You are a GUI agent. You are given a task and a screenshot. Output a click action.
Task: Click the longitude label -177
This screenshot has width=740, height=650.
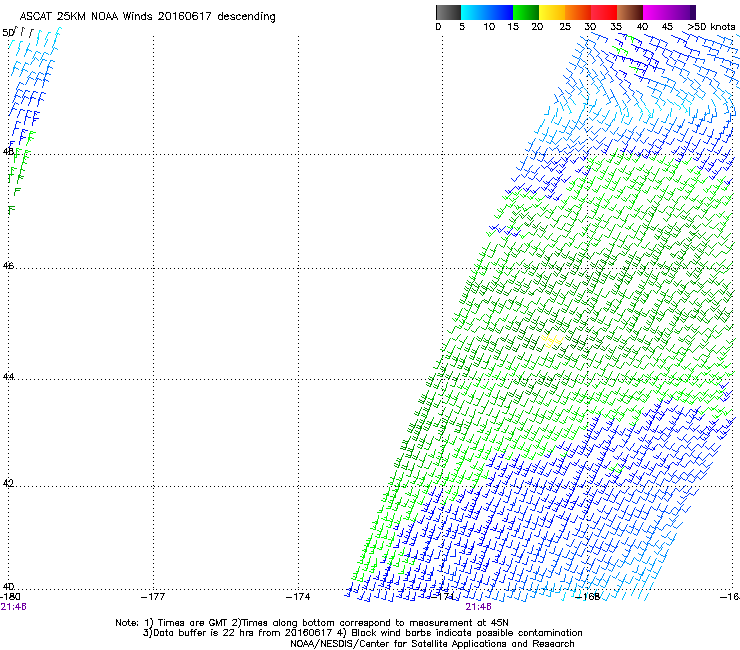153,597
